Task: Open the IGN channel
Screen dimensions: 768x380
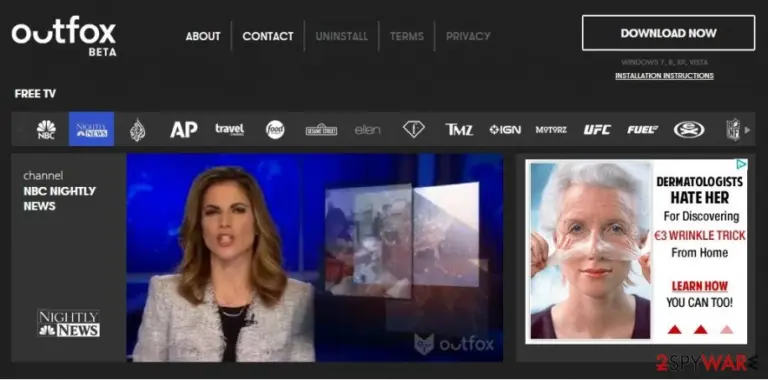Action: 505,130
